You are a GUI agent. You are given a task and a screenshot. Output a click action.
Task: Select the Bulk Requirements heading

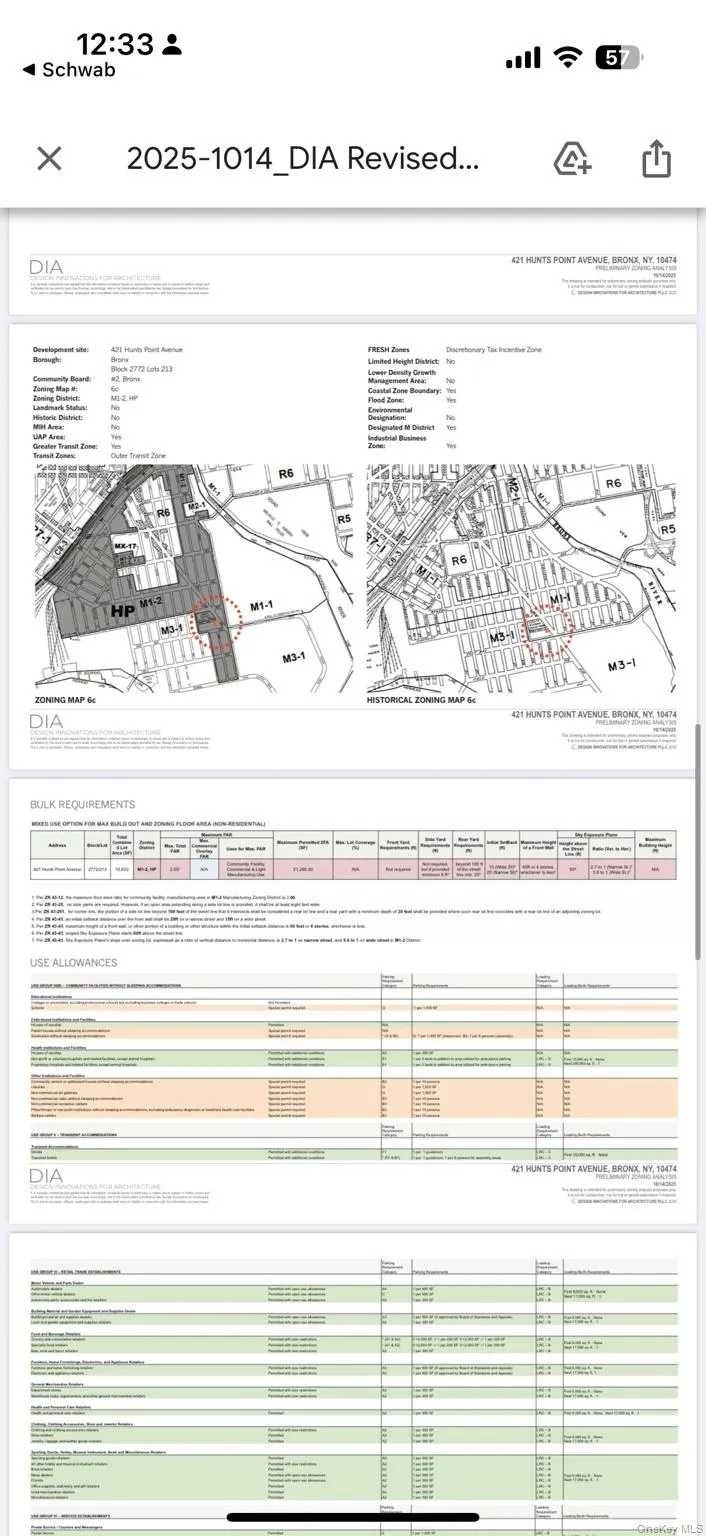point(82,804)
